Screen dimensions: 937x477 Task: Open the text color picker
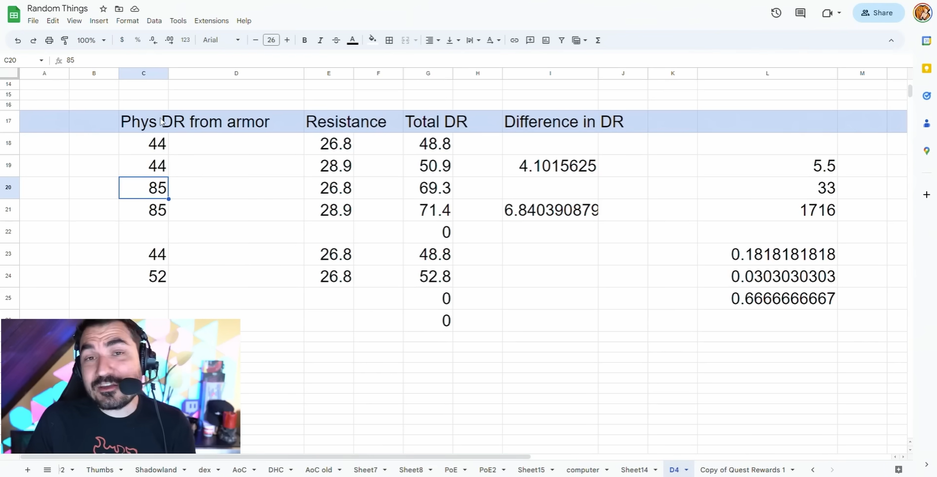(353, 40)
